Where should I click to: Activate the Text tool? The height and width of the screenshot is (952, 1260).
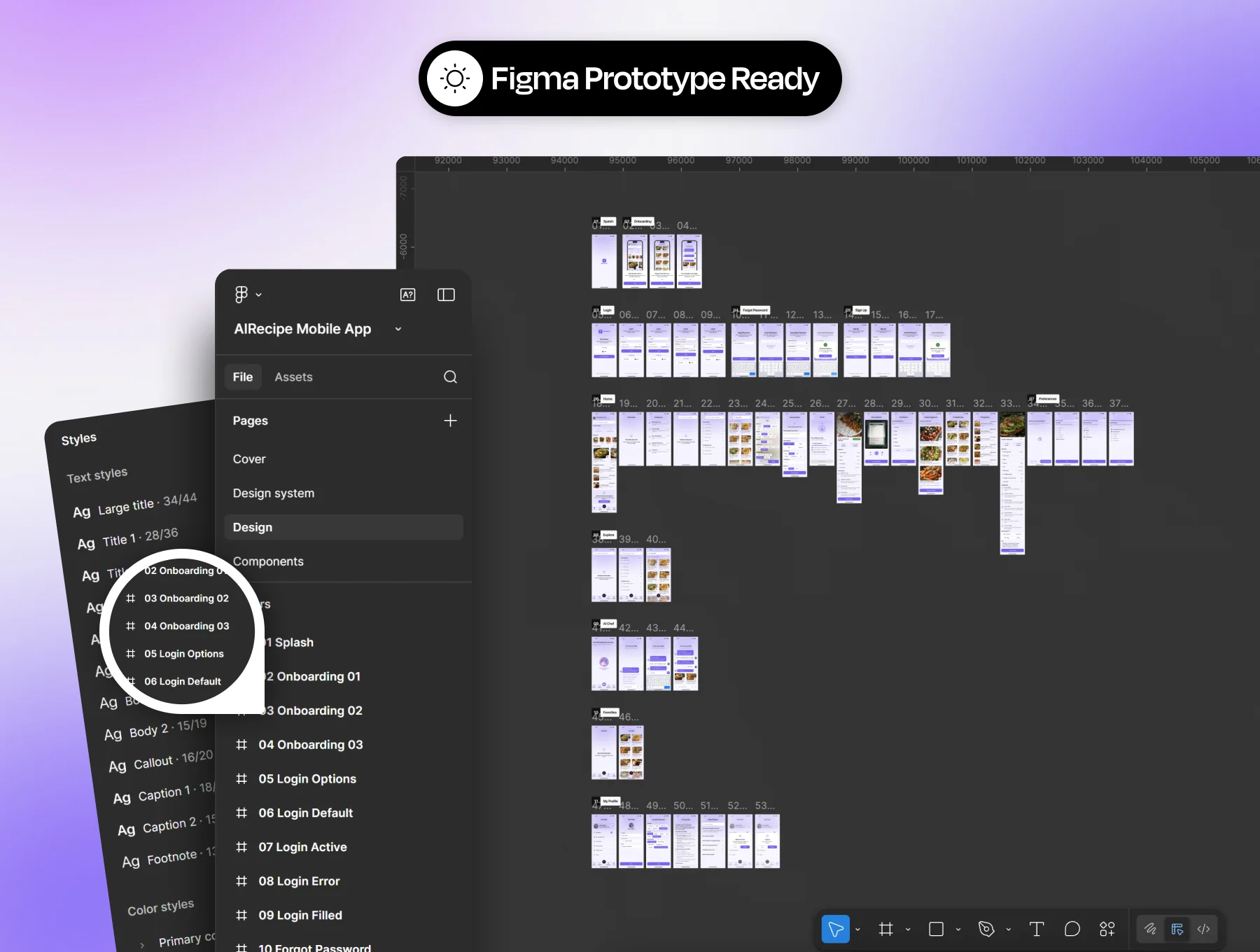[1037, 929]
